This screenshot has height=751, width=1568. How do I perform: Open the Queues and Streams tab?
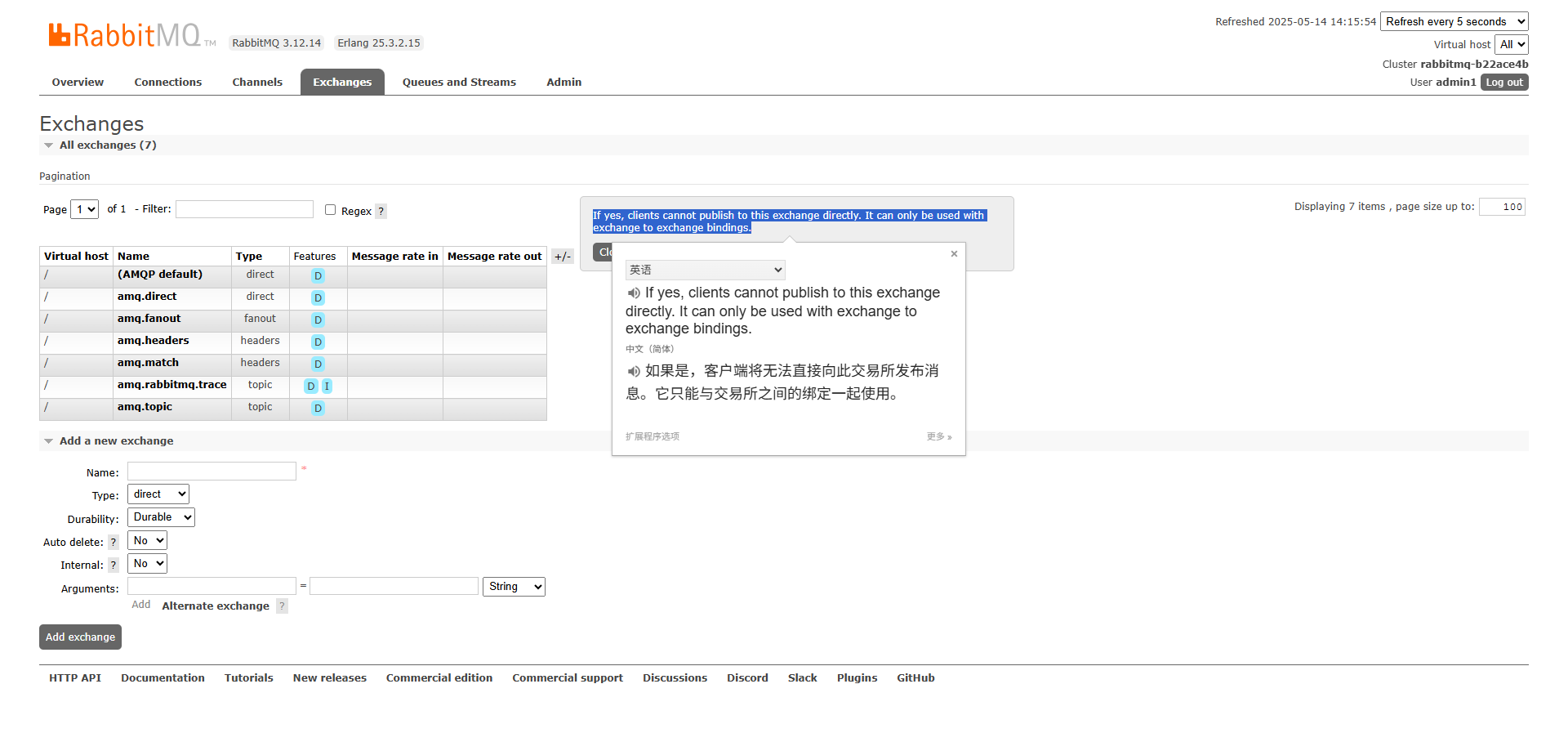459,83
